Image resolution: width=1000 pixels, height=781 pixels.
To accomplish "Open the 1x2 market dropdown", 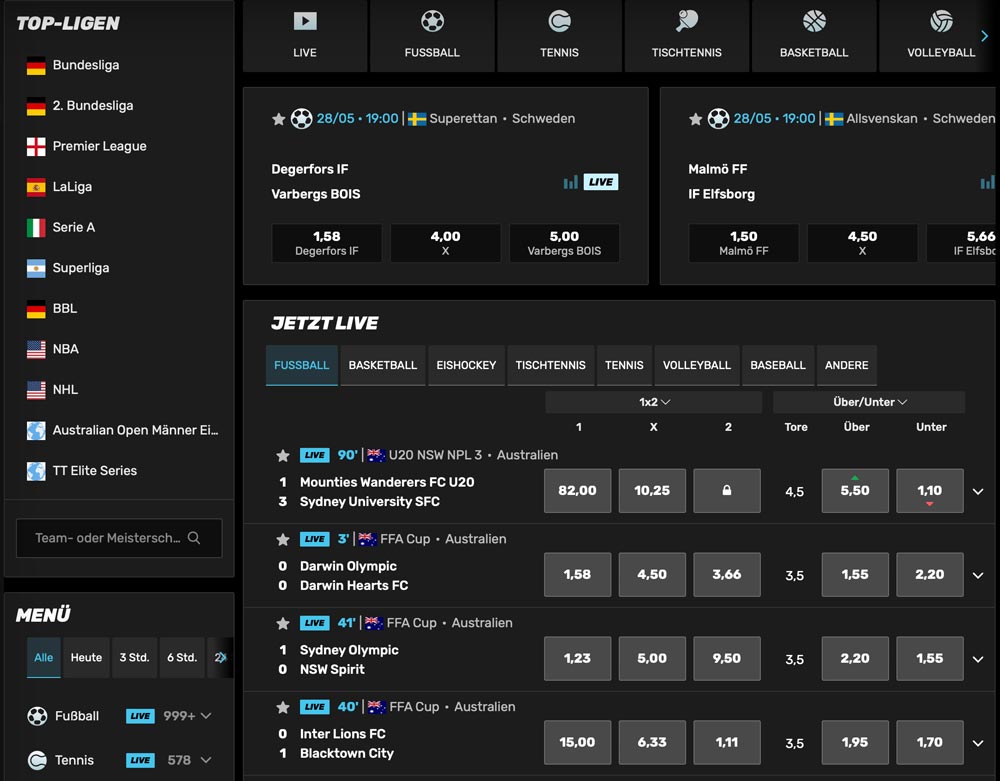I will point(655,402).
